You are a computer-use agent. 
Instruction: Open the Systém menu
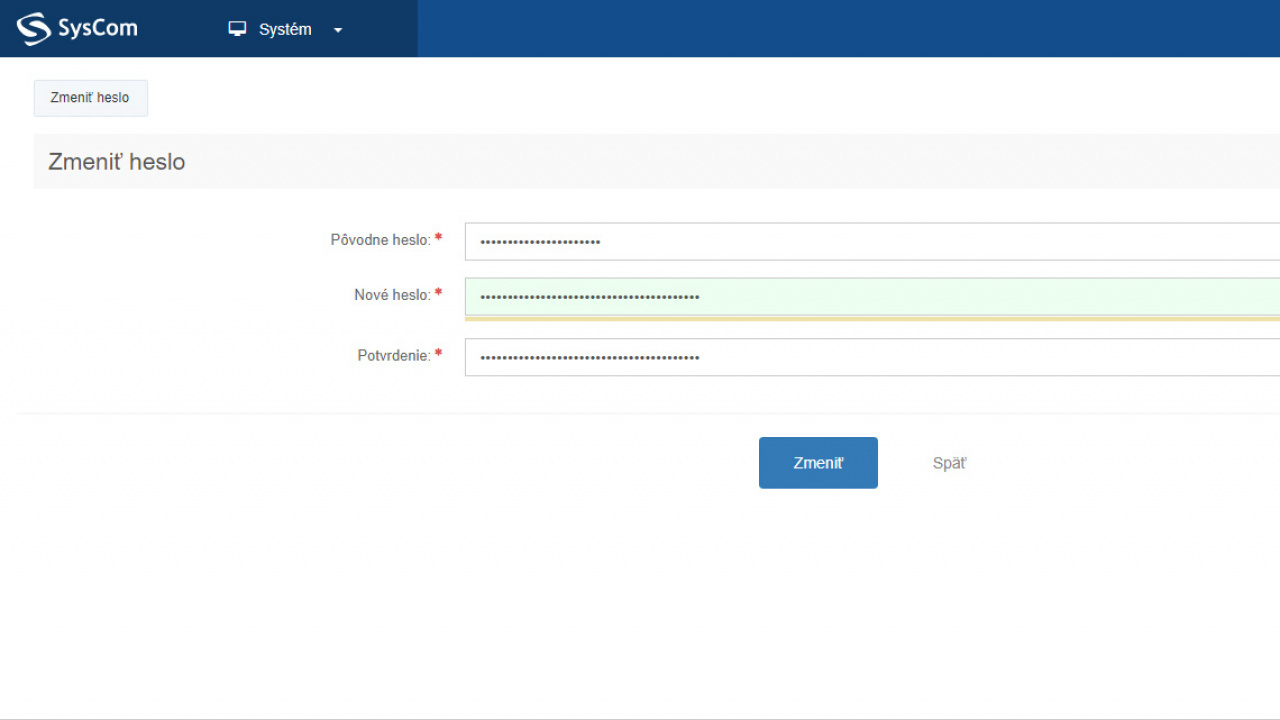pyautogui.click(x=285, y=30)
